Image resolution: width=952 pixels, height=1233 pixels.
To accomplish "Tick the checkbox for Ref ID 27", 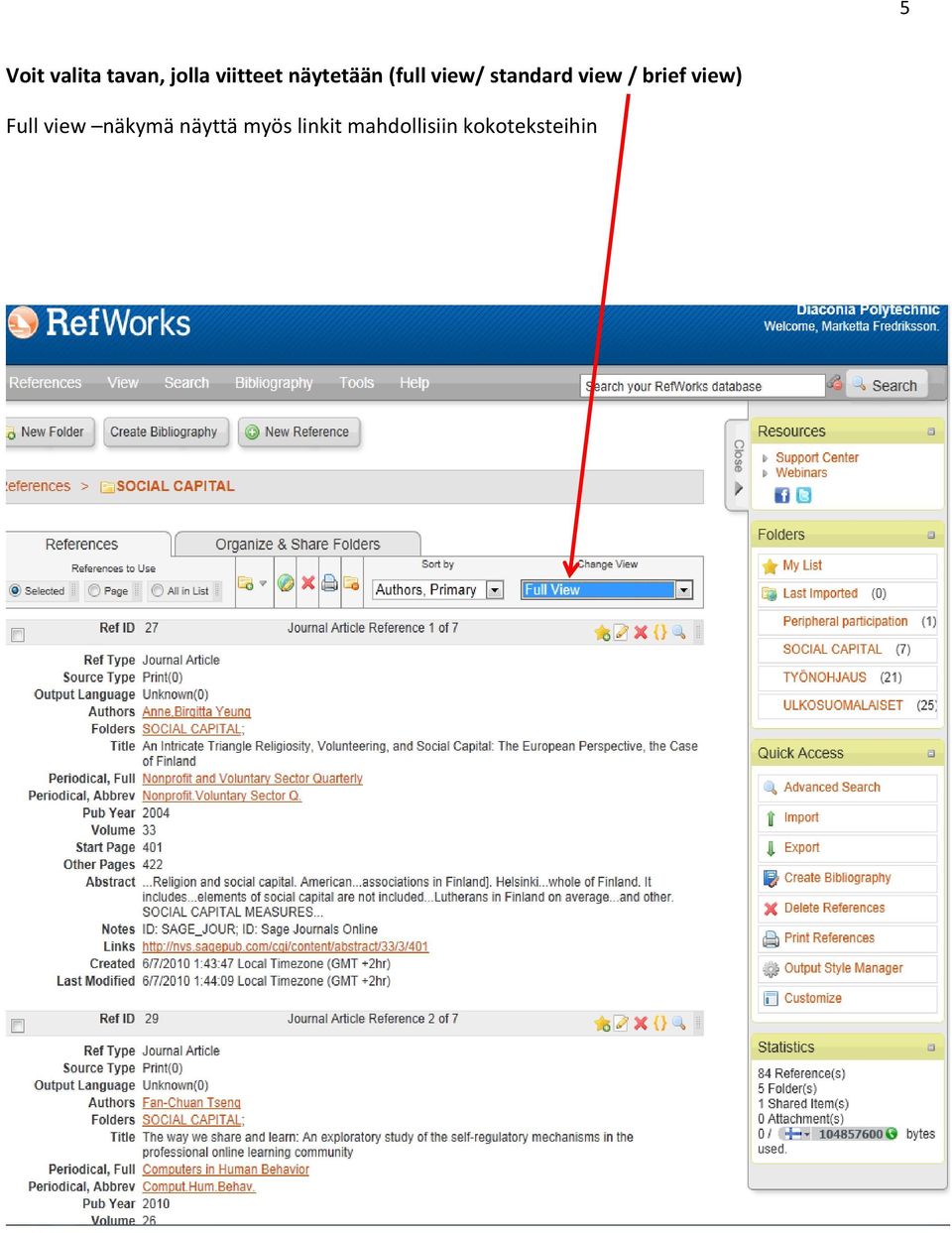I will 18,635.
